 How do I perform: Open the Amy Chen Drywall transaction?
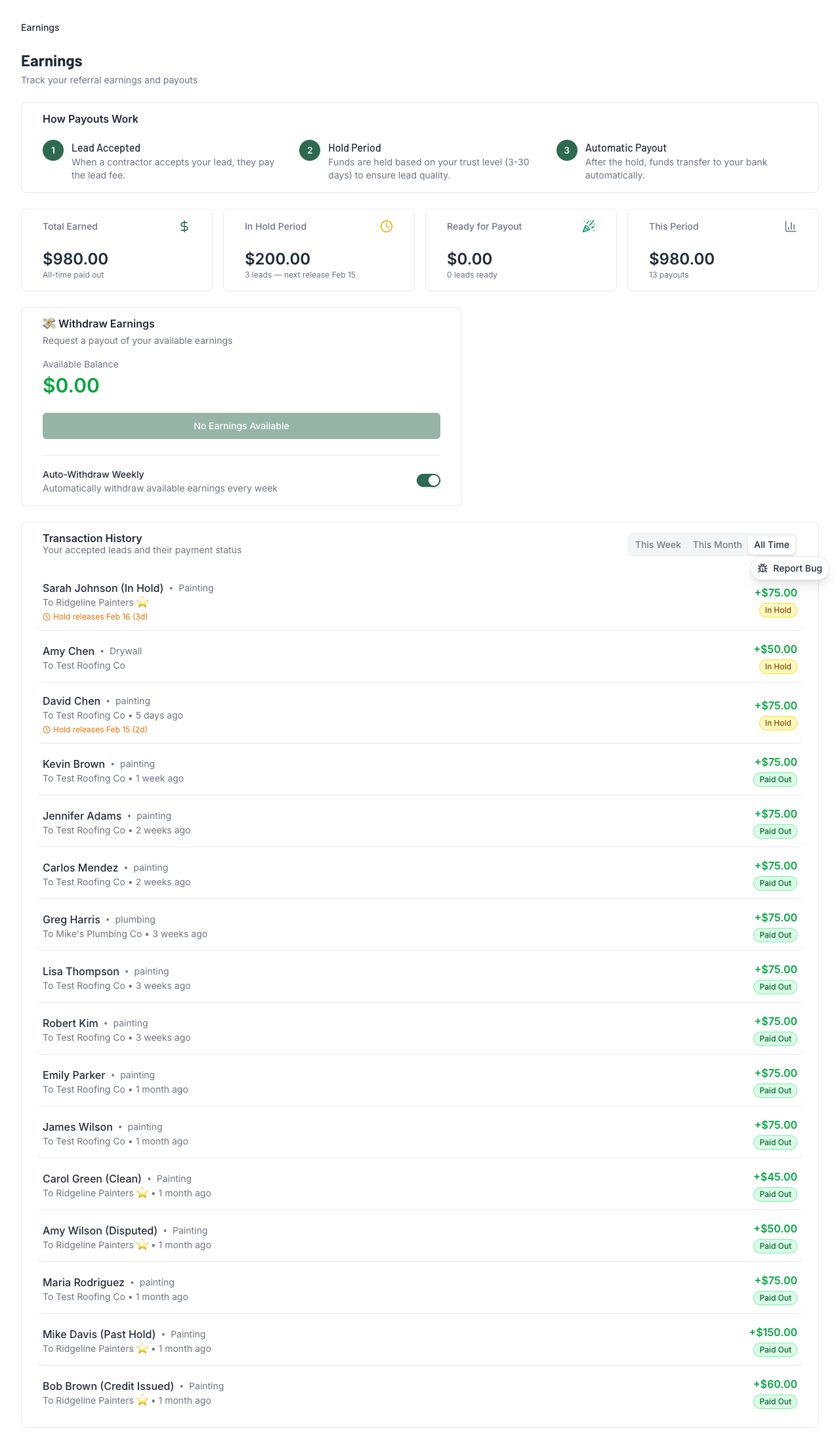420,658
